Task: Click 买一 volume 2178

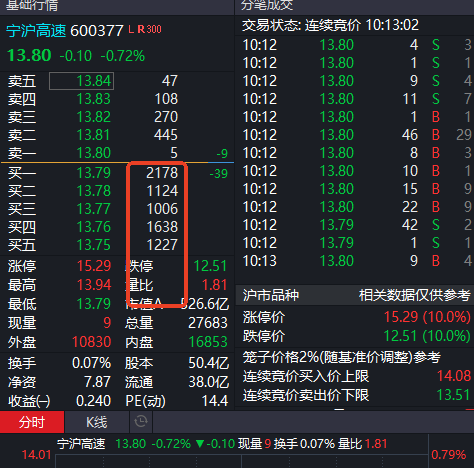Action: tap(162, 173)
